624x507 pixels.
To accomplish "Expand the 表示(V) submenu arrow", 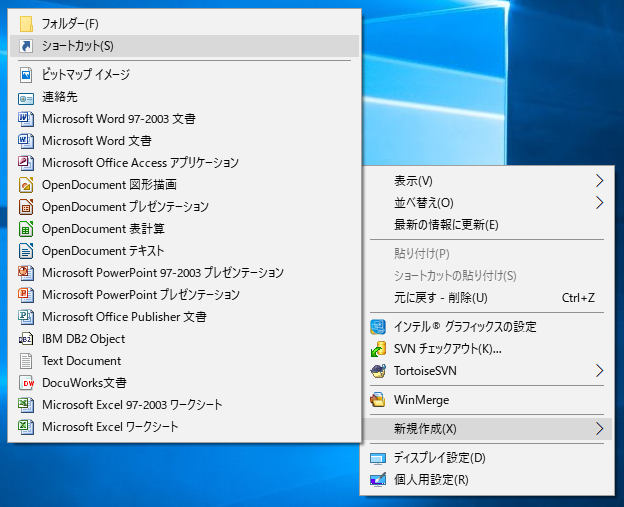I will 600,181.
